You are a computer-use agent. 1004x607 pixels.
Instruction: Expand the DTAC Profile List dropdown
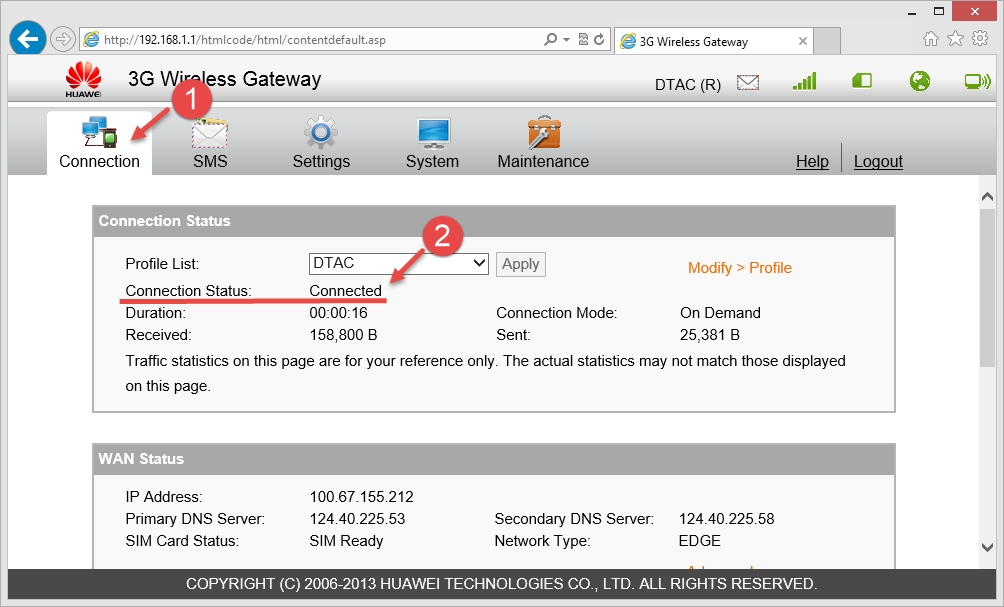(399, 263)
